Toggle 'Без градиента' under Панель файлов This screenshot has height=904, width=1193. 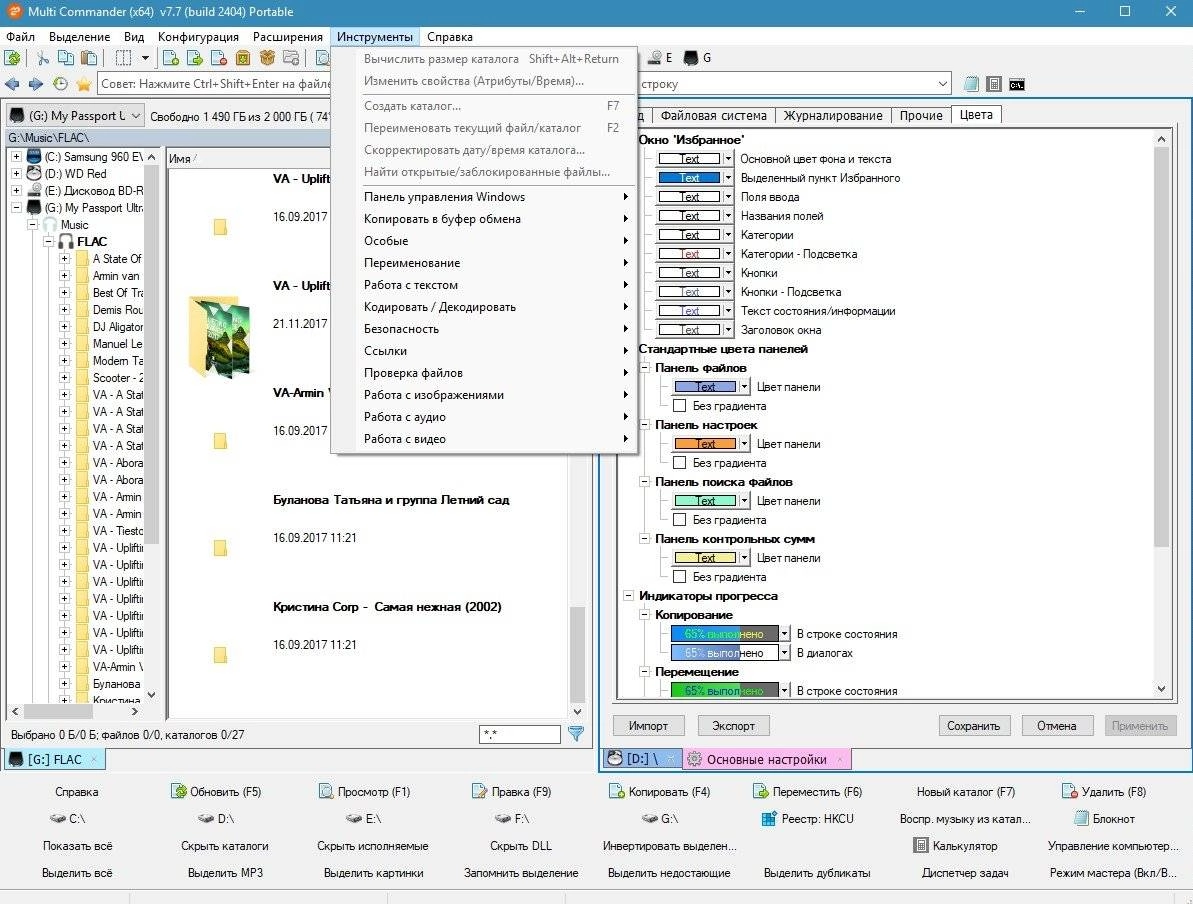pos(679,406)
